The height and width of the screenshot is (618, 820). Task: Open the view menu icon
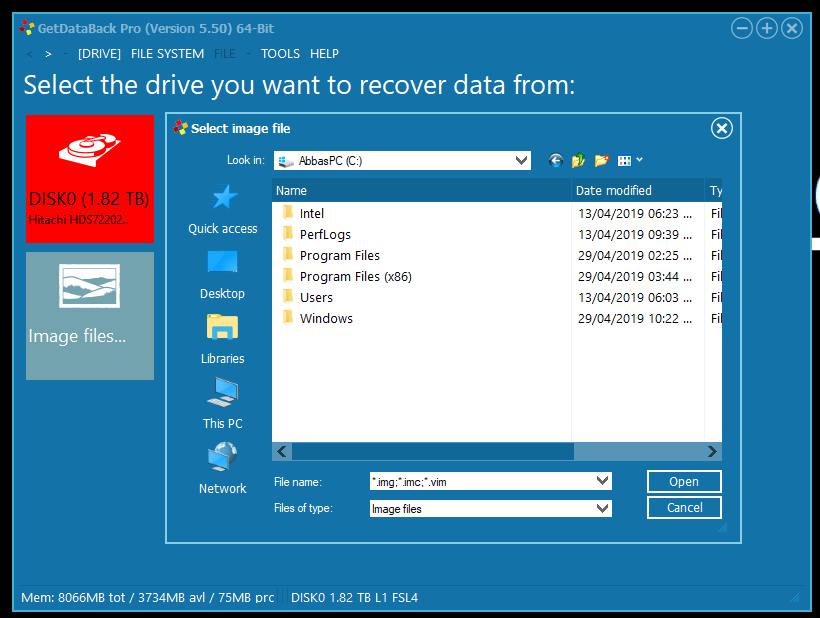point(630,161)
